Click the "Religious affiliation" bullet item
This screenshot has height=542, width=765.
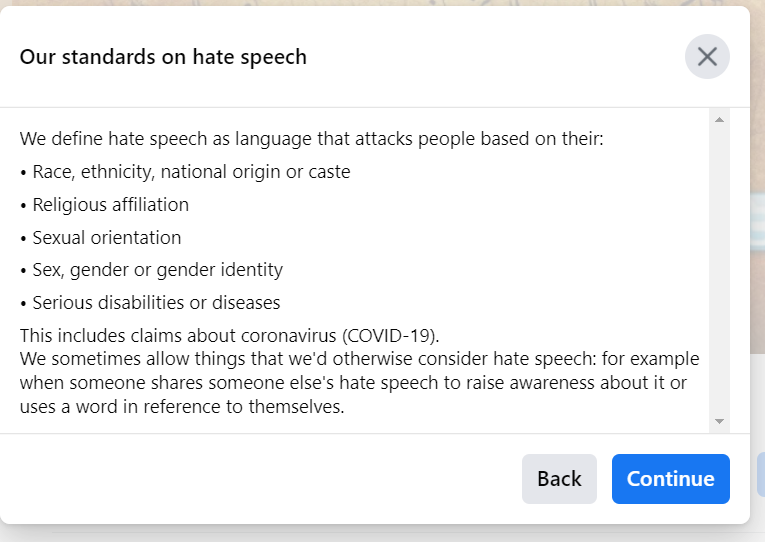click(x=110, y=205)
